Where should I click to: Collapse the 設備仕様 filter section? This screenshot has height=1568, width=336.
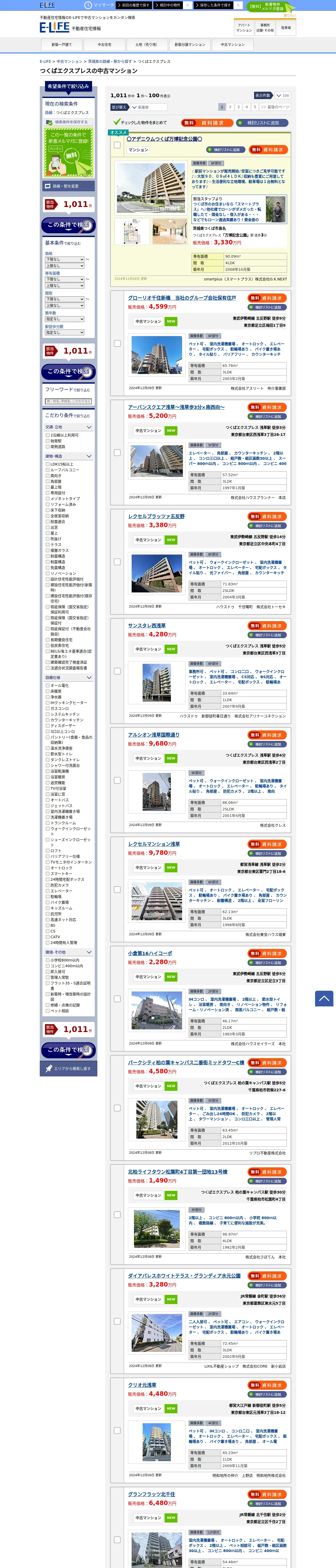[x=68, y=677]
